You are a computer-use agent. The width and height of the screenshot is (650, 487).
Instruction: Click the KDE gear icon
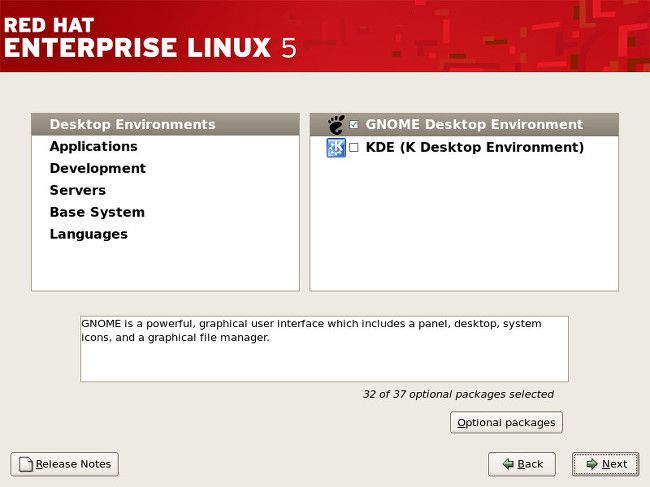[336, 148]
